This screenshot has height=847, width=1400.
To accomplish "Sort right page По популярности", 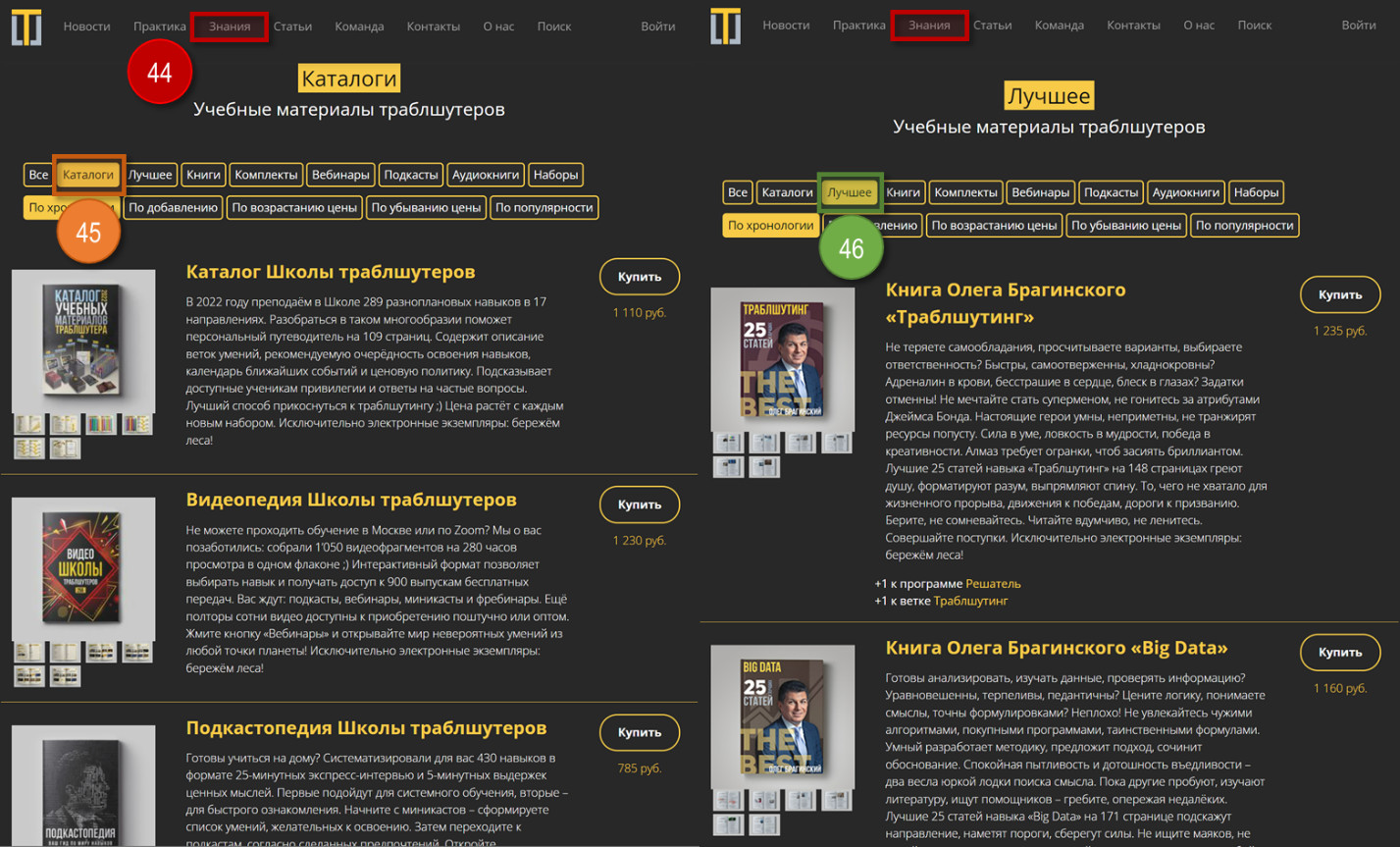I will click(1244, 225).
